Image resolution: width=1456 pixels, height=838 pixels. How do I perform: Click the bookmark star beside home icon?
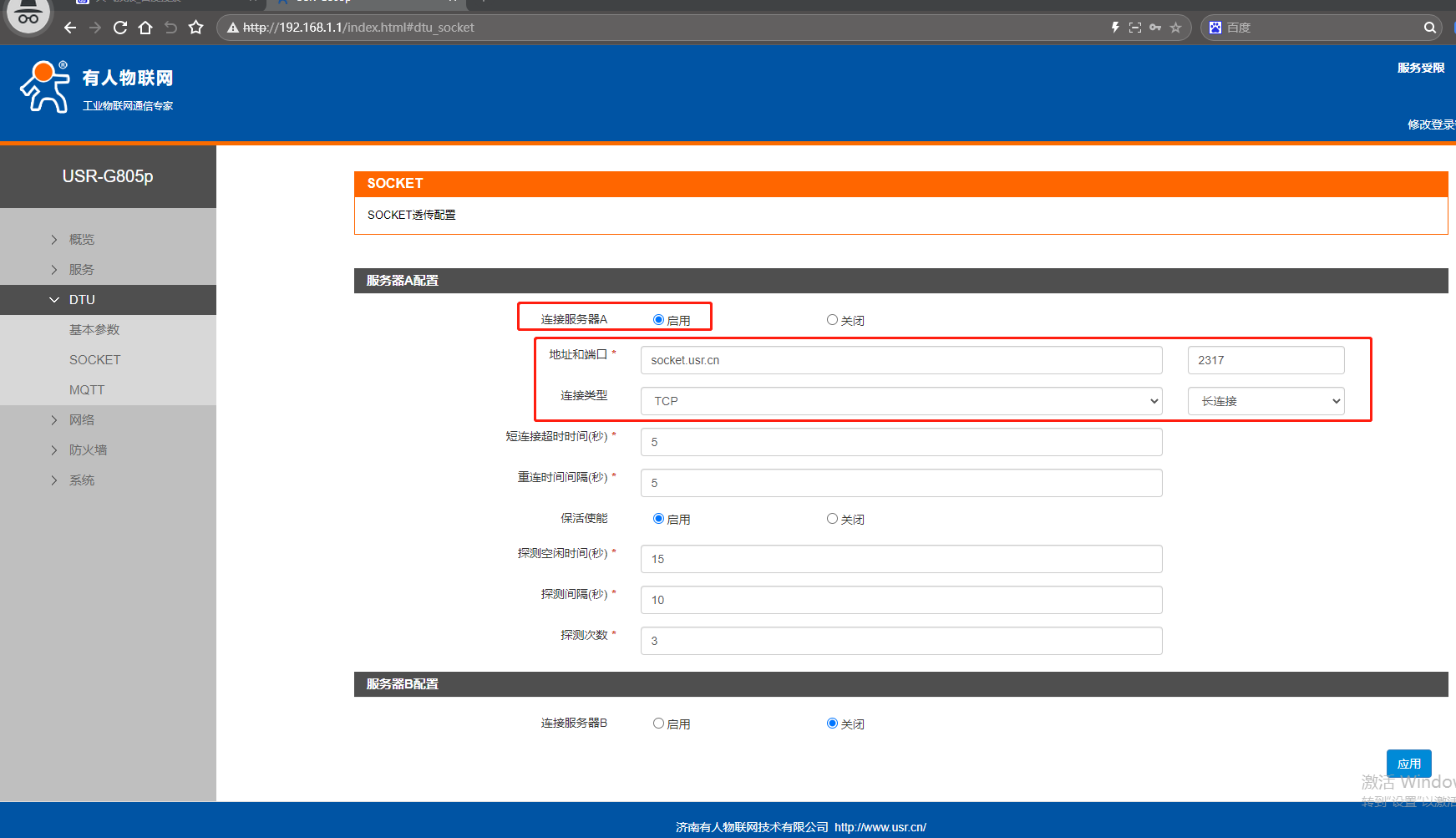pos(196,28)
